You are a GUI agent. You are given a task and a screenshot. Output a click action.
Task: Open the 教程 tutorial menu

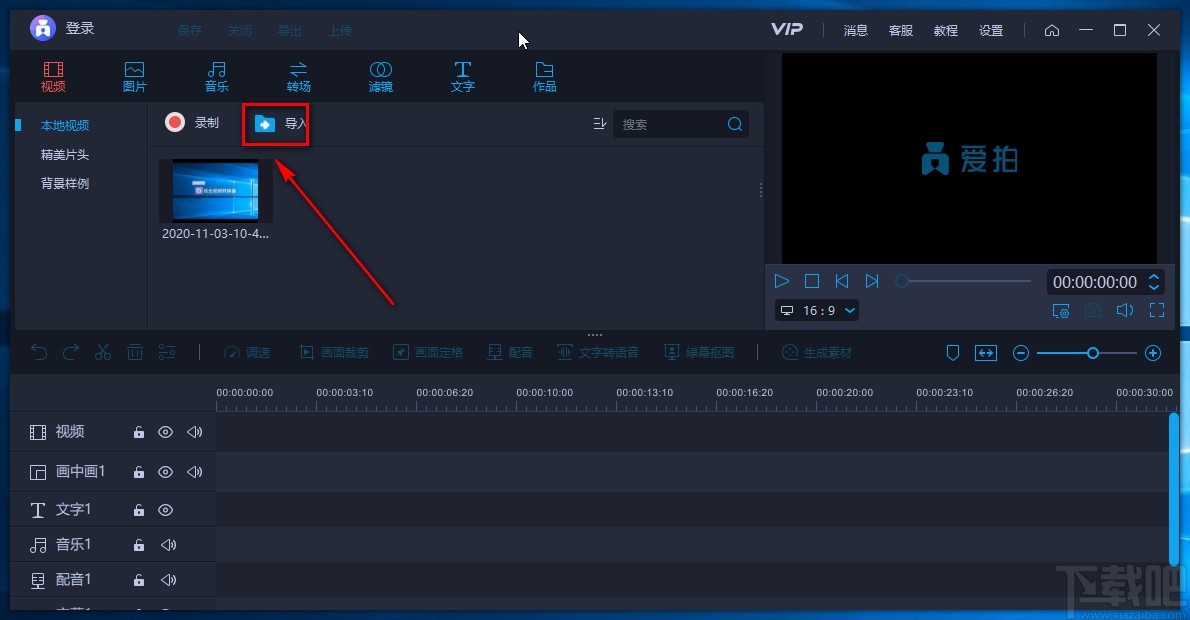pyautogui.click(x=946, y=30)
